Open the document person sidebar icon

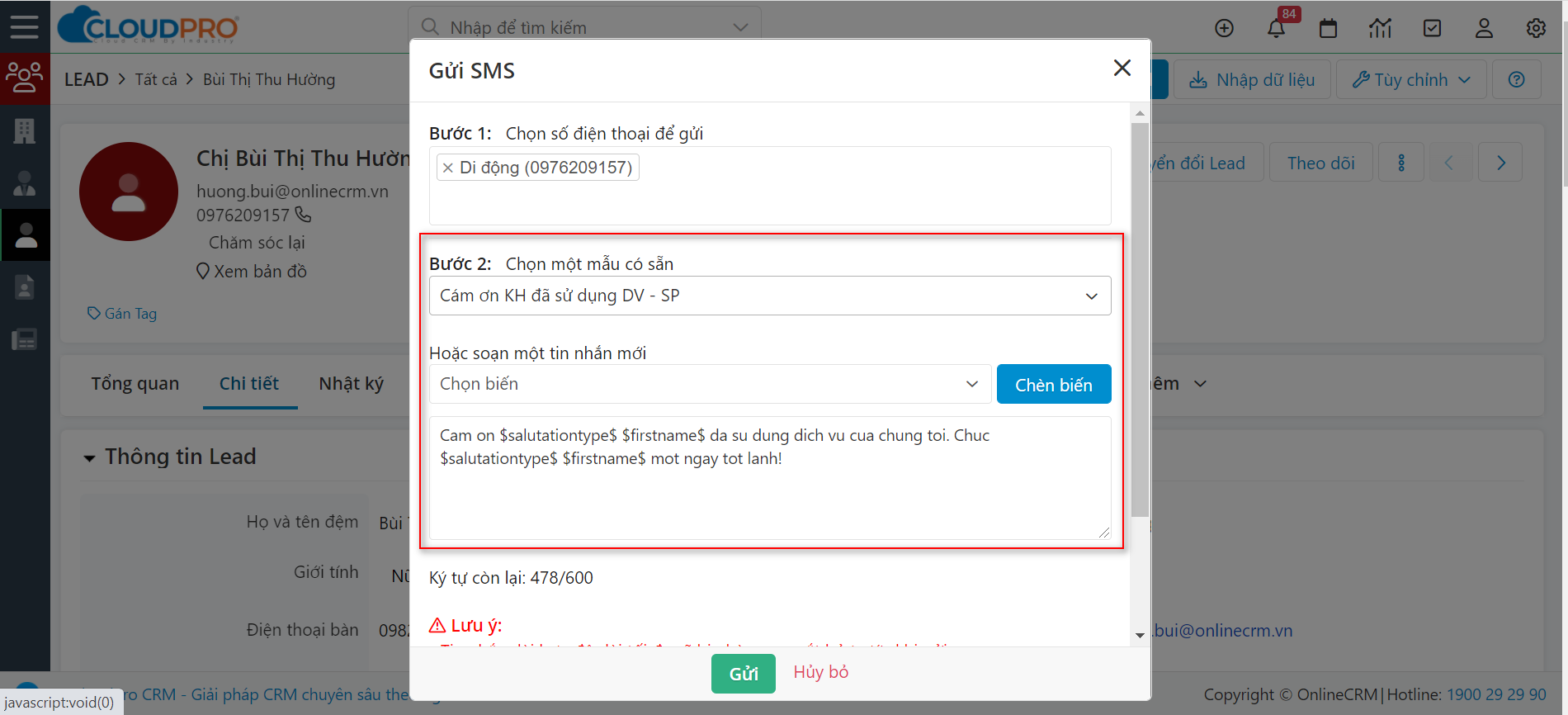pyautogui.click(x=25, y=287)
